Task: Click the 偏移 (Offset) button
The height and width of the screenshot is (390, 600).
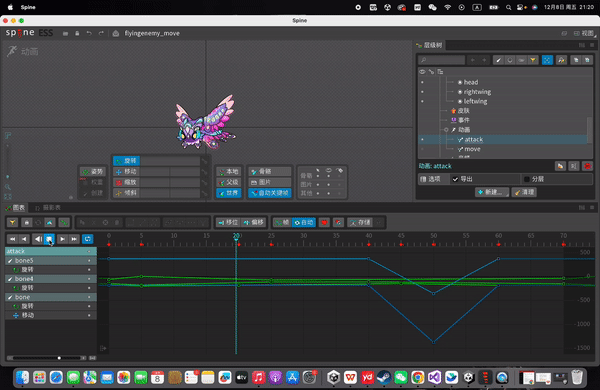Action: point(254,222)
